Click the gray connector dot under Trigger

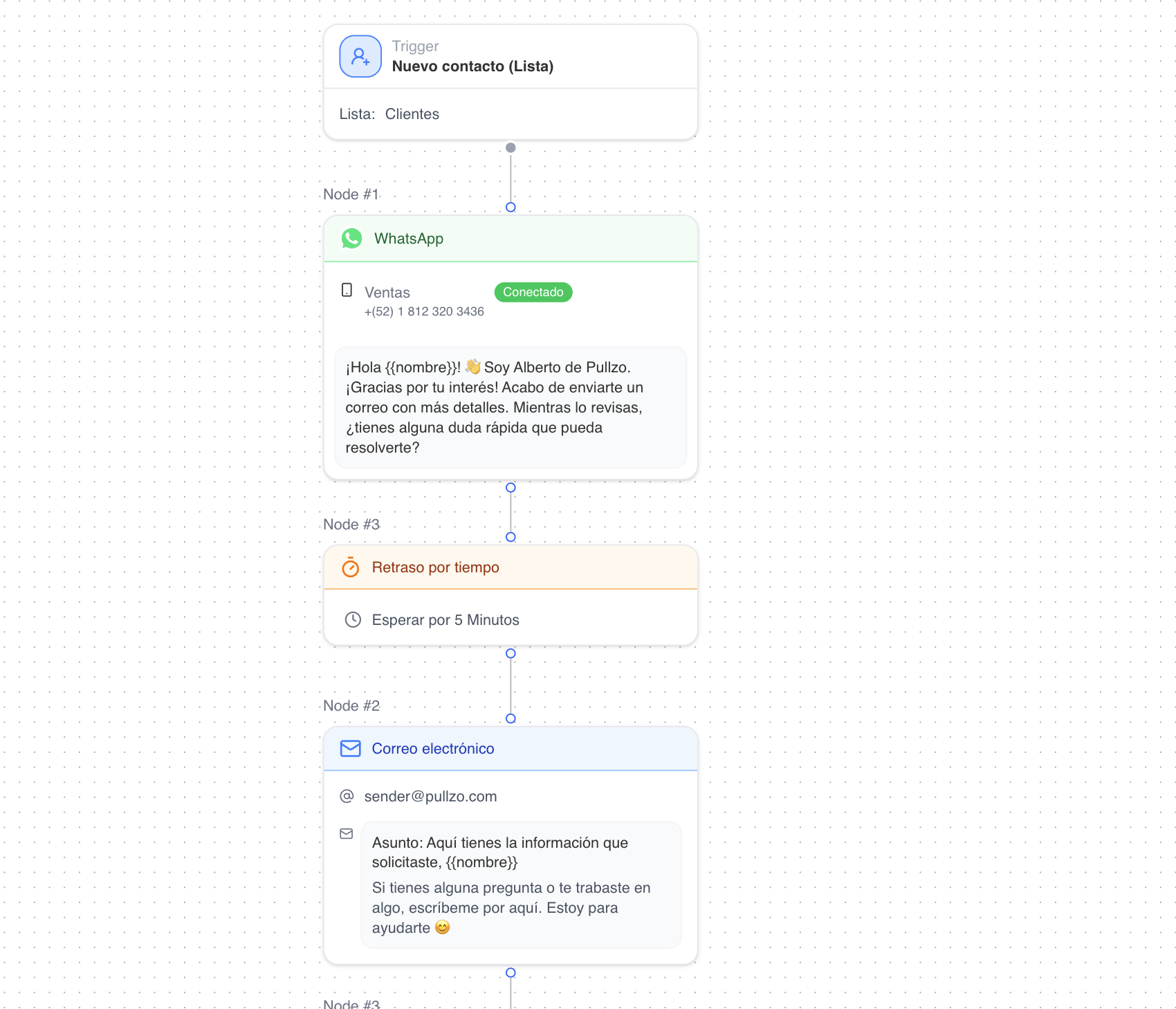pos(511,147)
